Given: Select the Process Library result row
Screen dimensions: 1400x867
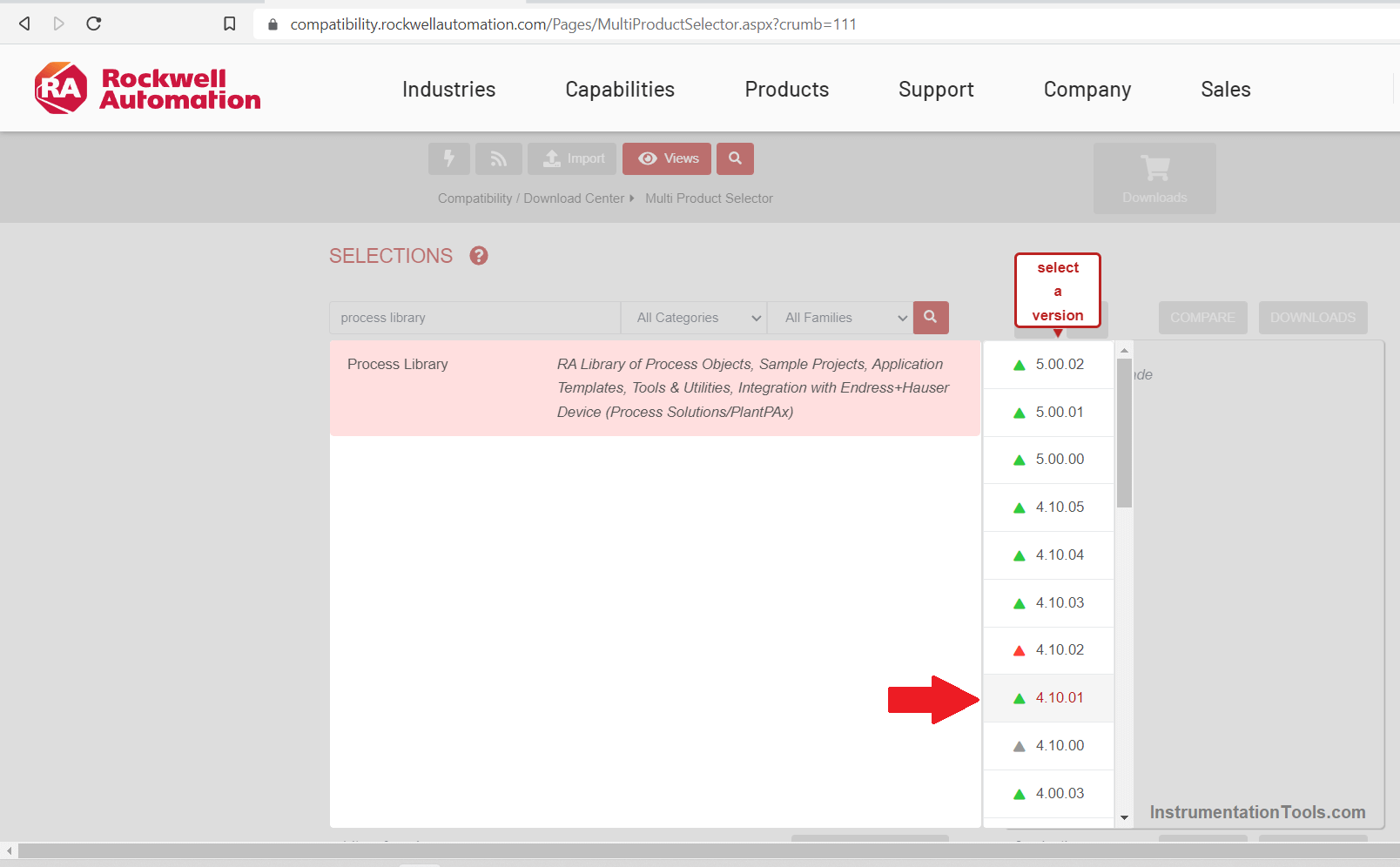Looking at the screenshot, I should [655, 388].
